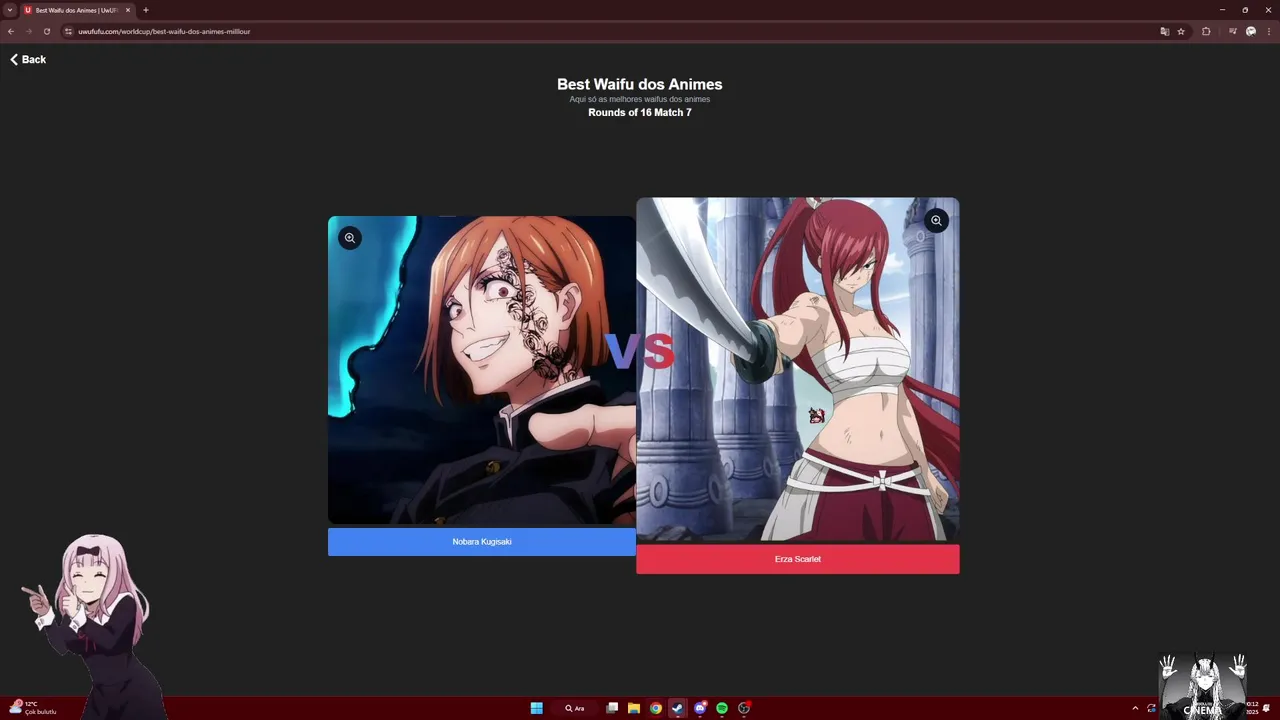Image resolution: width=1280 pixels, height=720 pixels.
Task: Open the OBS icon in the taskbar
Action: pyautogui.click(x=744, y=708)
